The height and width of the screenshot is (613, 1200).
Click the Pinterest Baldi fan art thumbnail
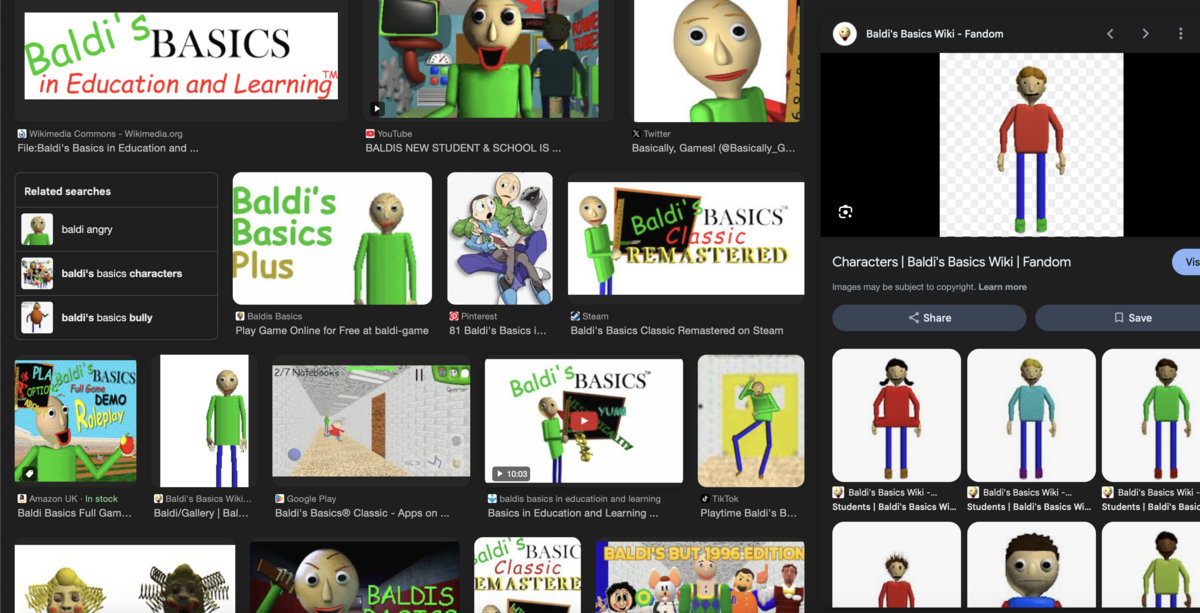pyautogui.click(x=499, y=238)
